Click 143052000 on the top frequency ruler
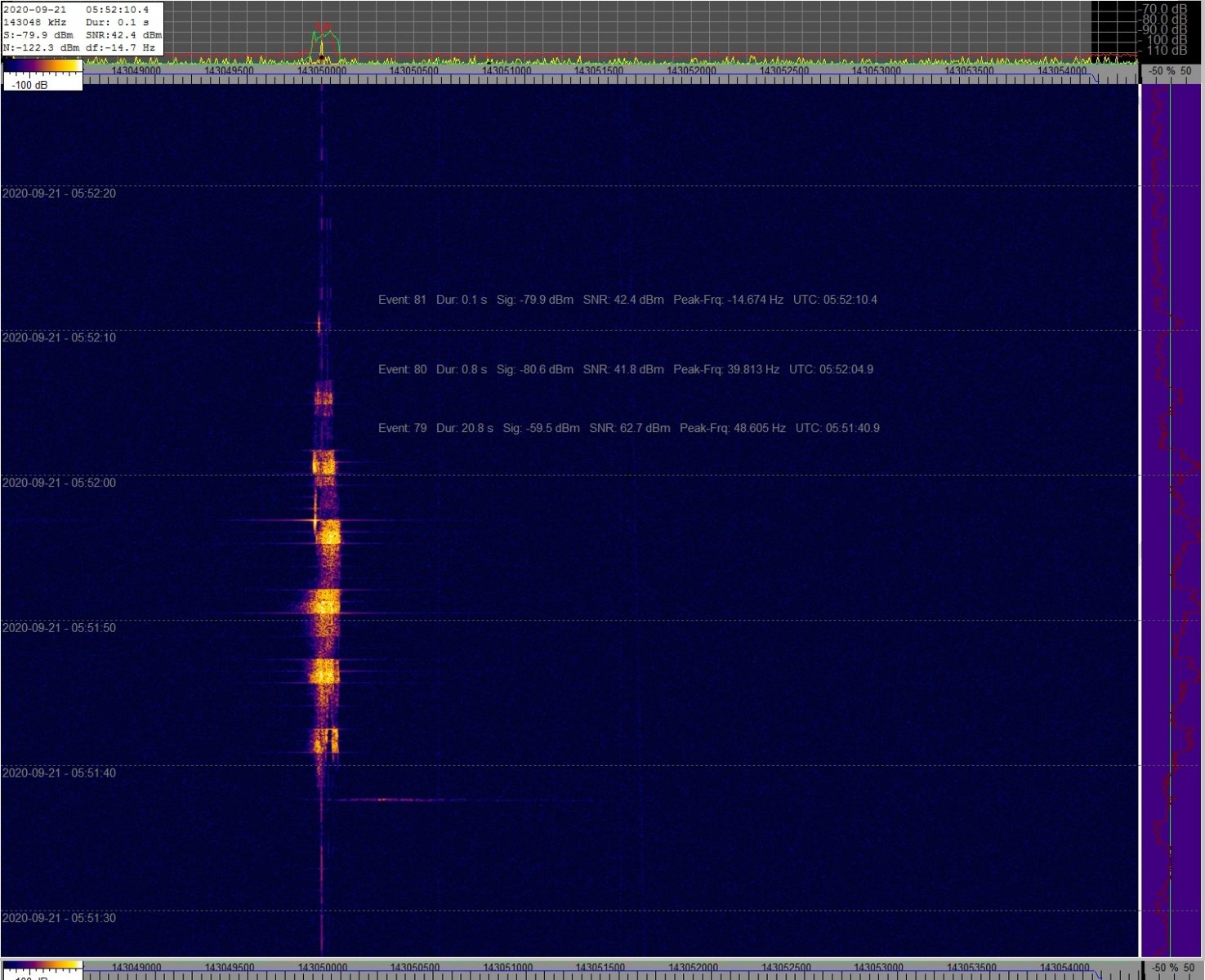 pos(692,71)
